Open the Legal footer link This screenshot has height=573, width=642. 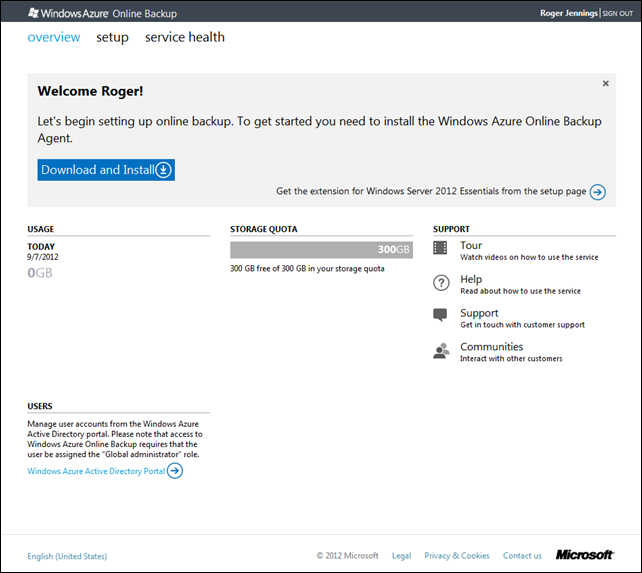click(401, 556)
